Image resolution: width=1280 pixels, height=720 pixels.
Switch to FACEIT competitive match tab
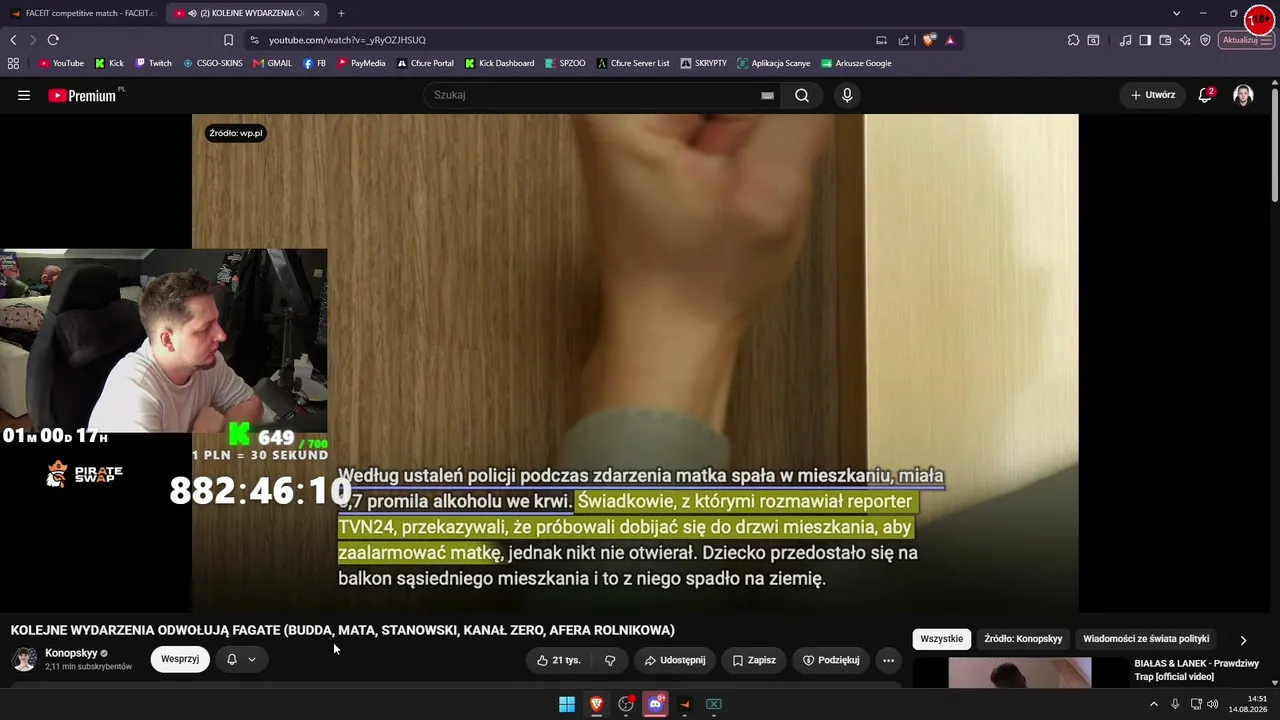click(x=83, y=13)
